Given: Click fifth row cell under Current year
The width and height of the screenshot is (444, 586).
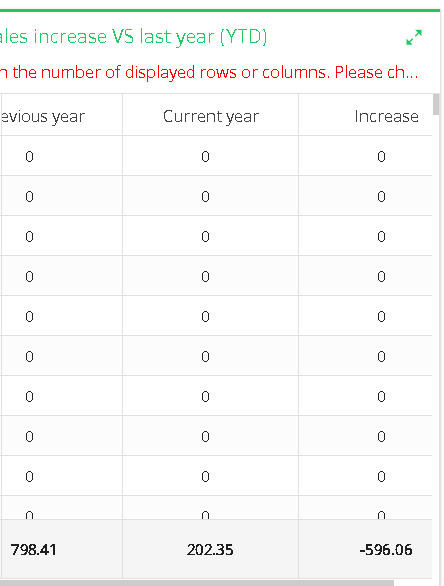Looking at the screenshot, I should tap(210, 316).
